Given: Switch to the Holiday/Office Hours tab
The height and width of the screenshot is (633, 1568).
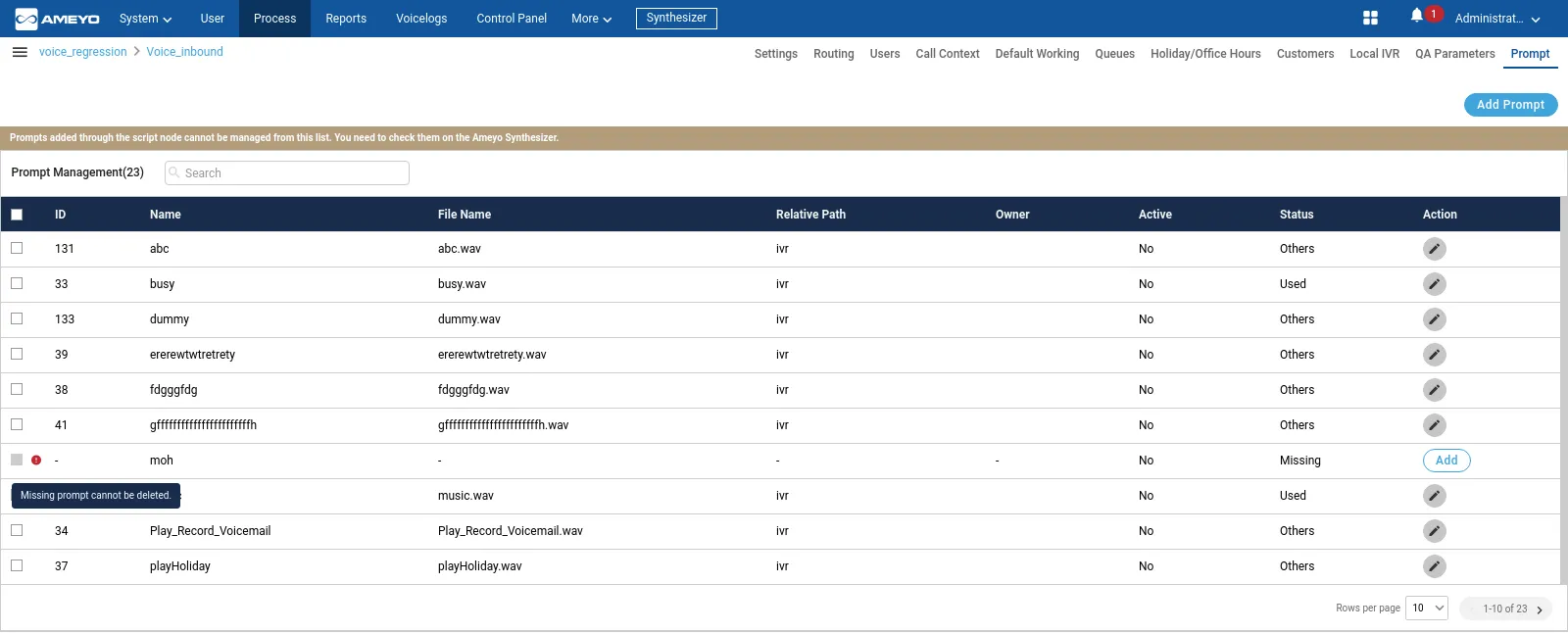Looking at the screenshot, I should [1205, 54].
